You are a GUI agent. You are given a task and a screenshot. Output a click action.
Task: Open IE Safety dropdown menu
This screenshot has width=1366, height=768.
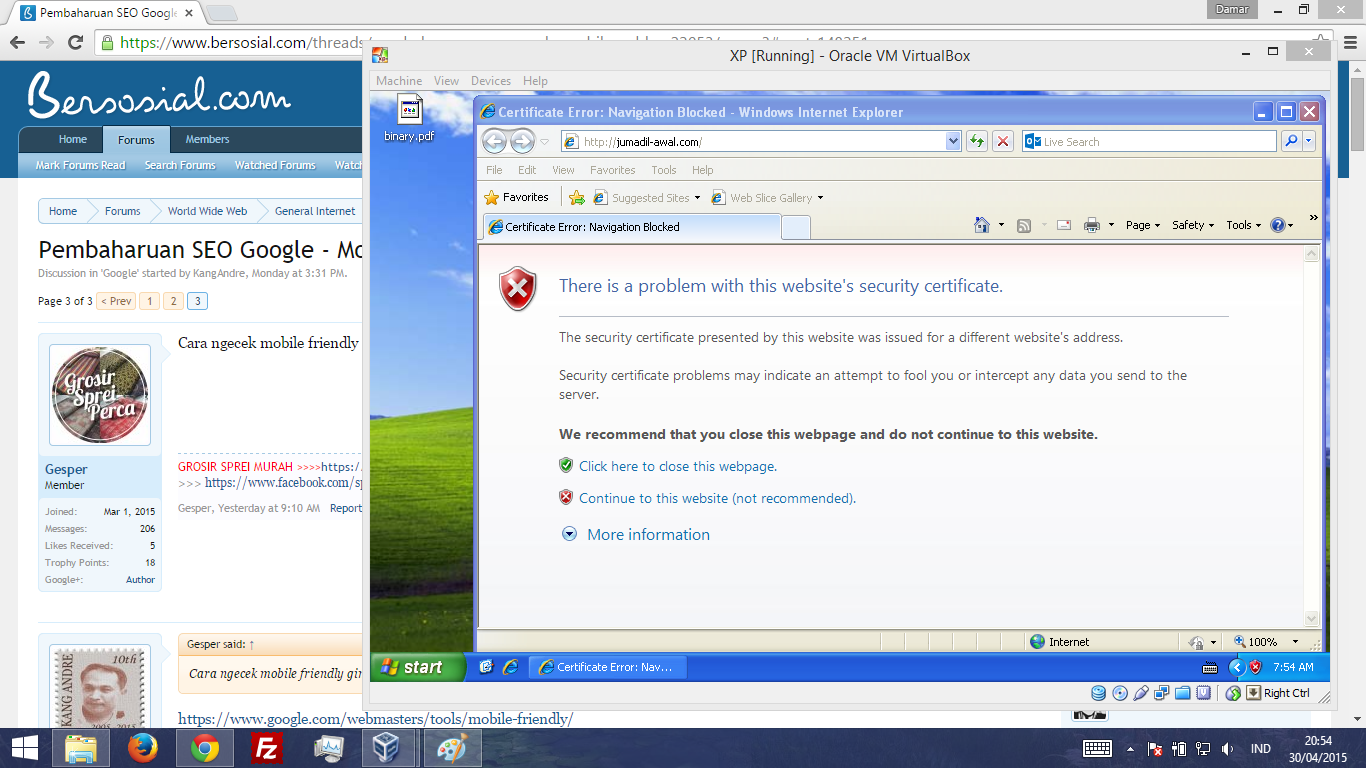(x=1193, y=225)
